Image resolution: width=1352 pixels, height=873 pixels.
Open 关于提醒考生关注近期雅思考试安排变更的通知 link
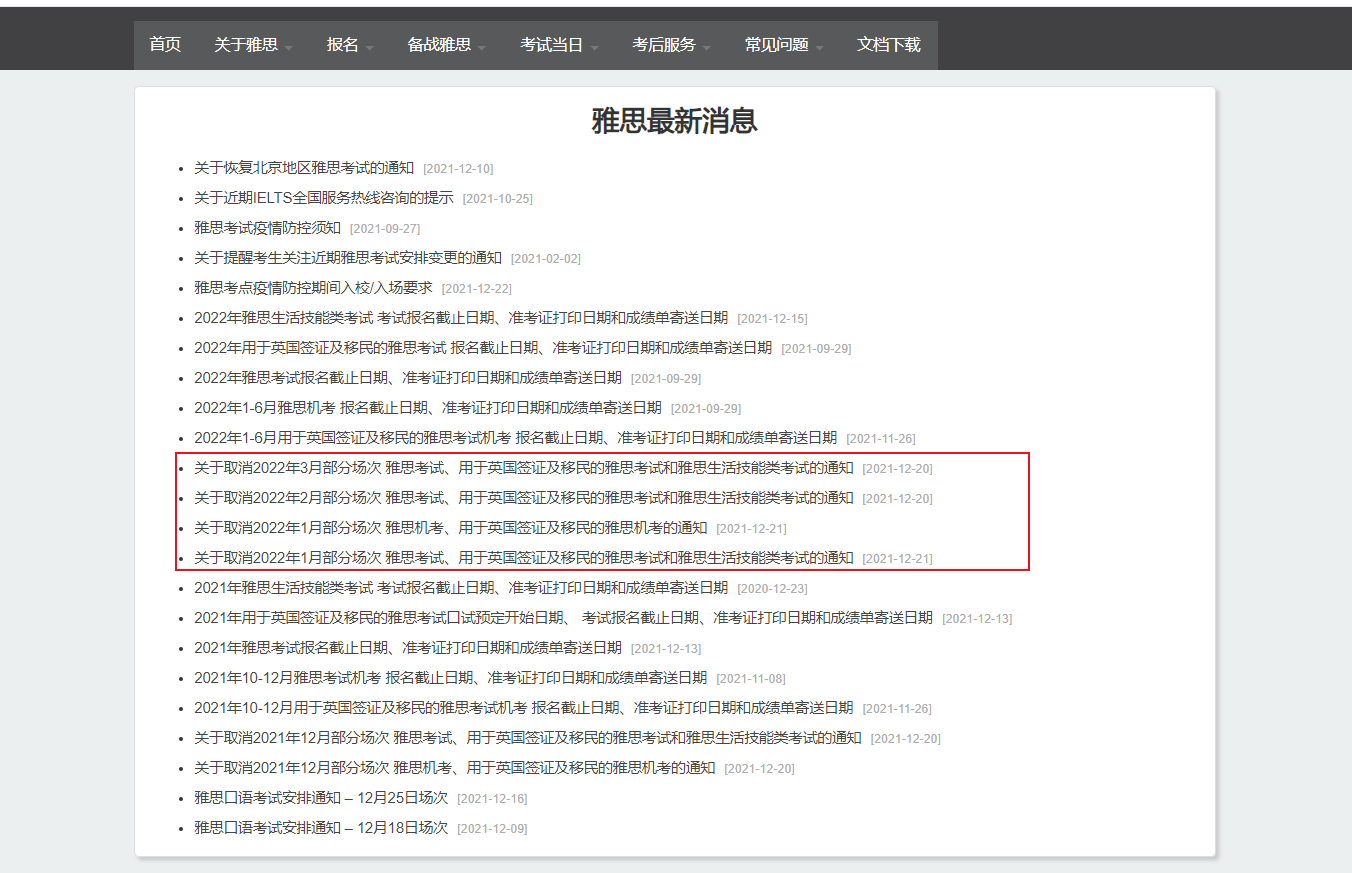347,258
